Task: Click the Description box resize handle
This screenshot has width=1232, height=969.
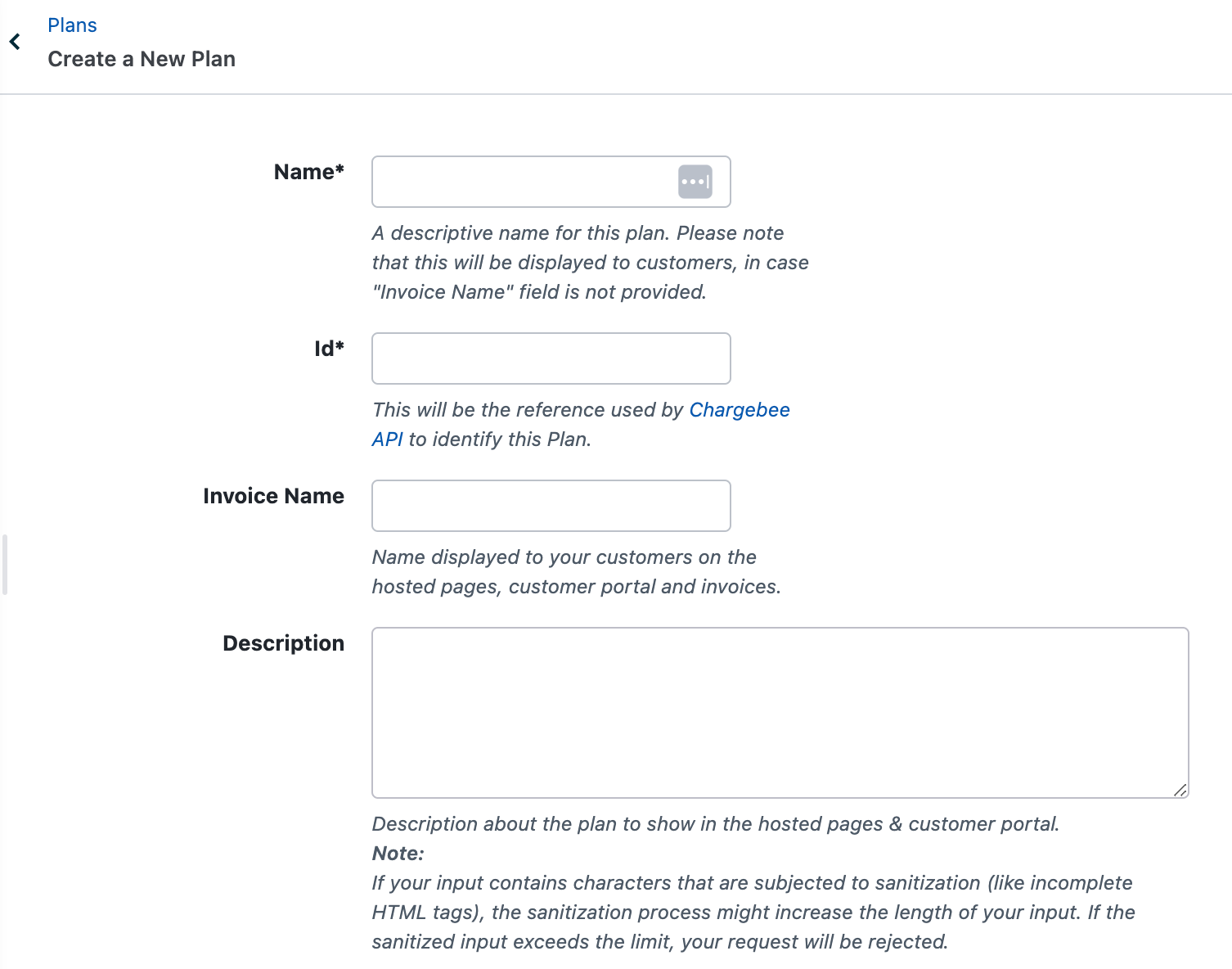Action: coord(1180,790)
